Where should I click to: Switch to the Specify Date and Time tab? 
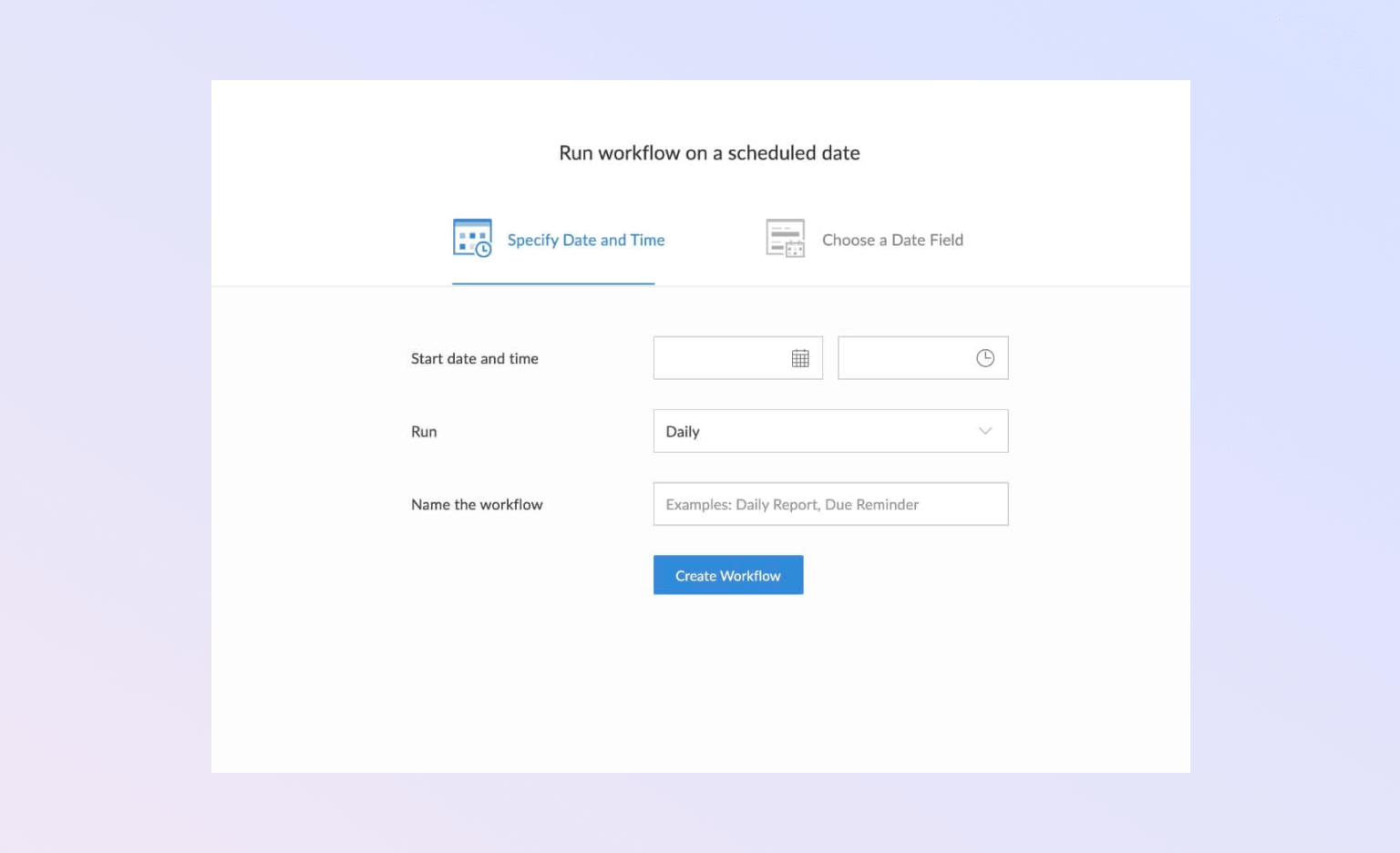(585, 240)
